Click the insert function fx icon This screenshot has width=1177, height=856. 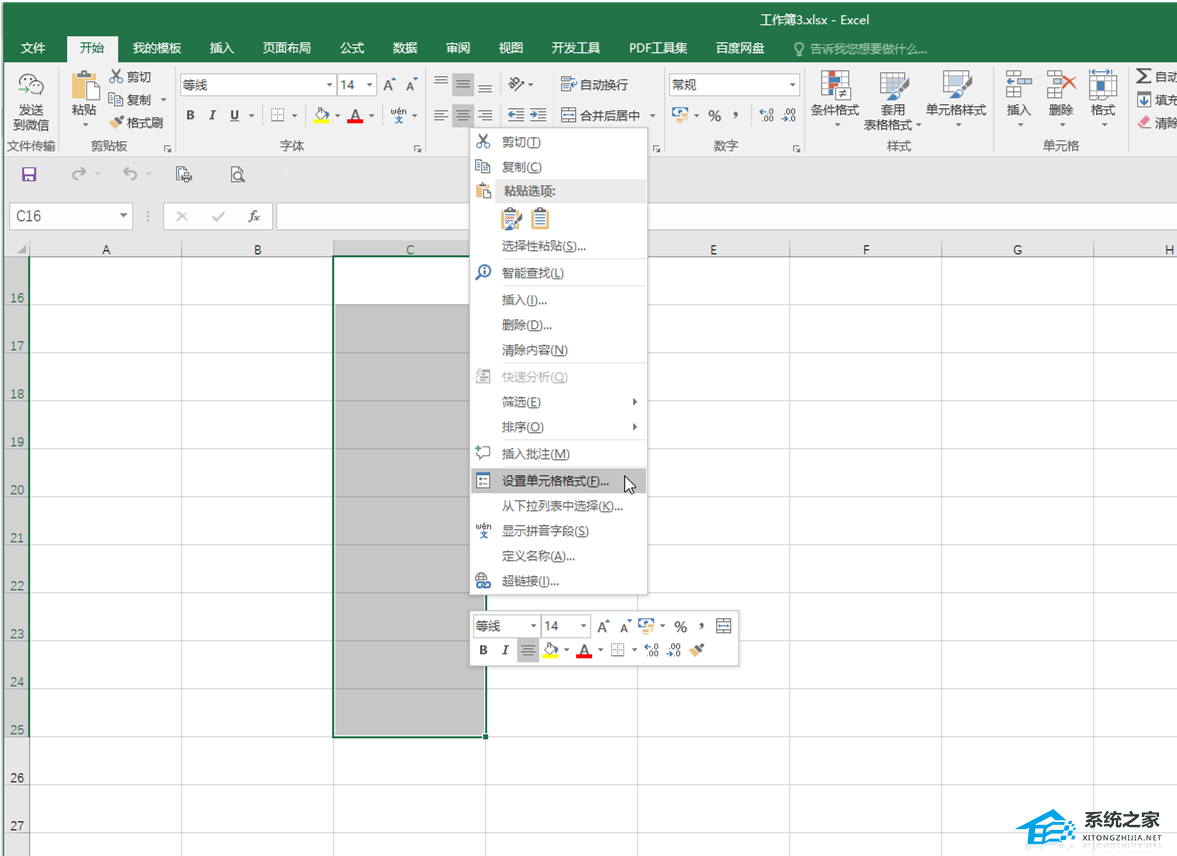[254, 216]
